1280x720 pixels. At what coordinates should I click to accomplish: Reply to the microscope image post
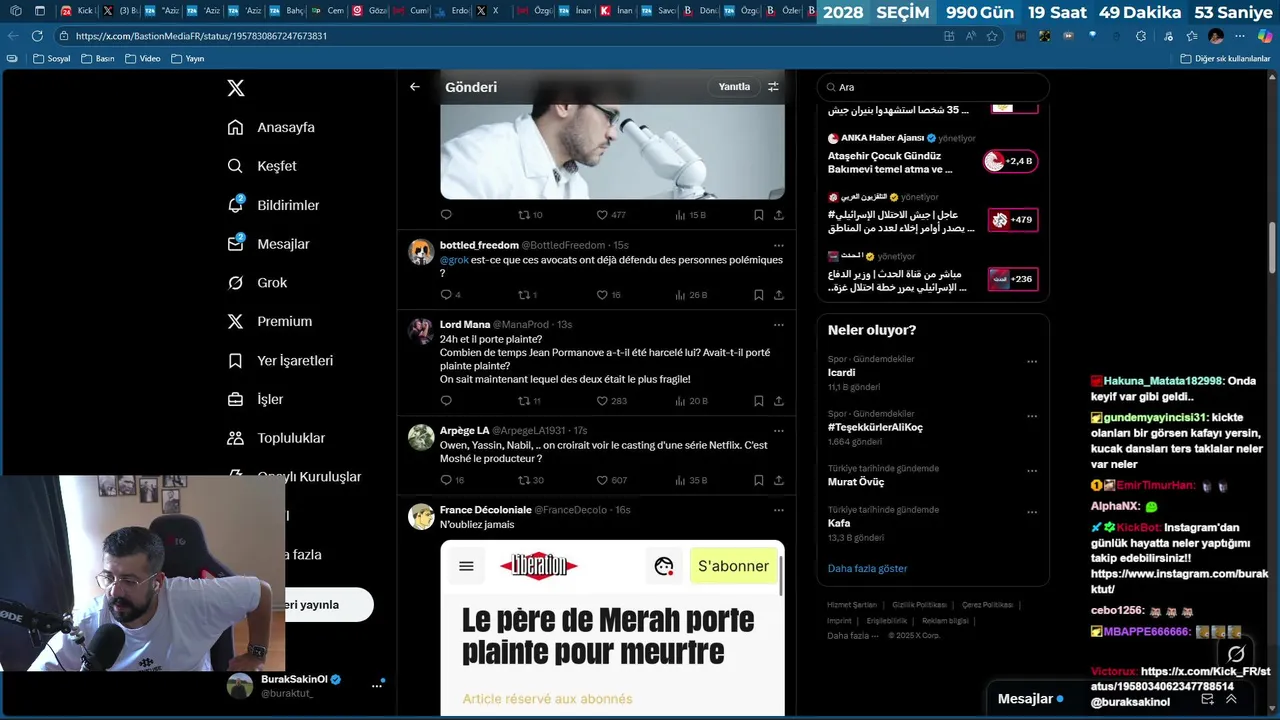point(446,215)
